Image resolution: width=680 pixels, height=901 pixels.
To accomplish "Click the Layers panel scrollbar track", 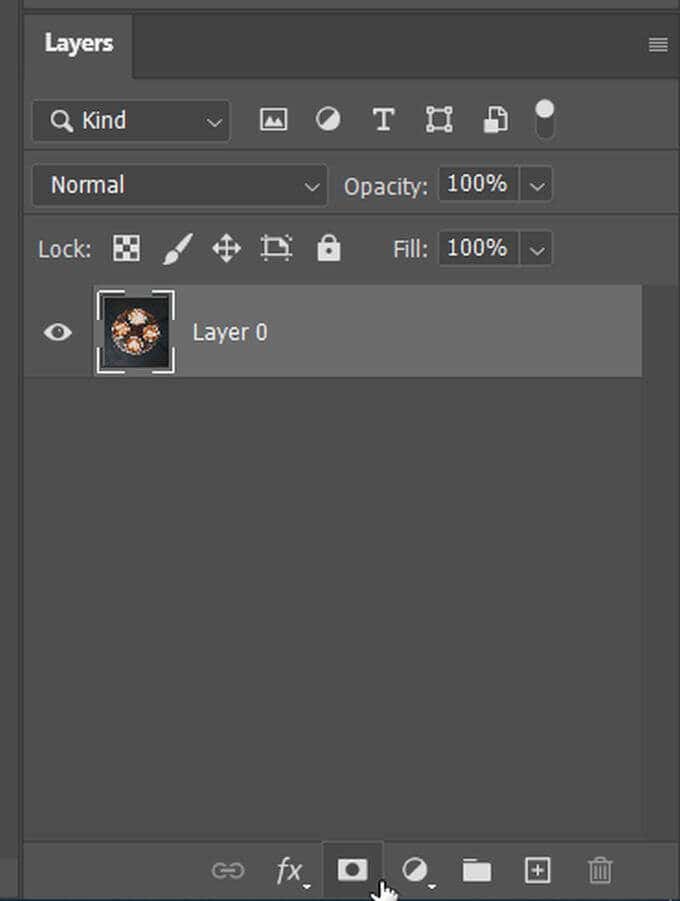I will pos(660,563).
